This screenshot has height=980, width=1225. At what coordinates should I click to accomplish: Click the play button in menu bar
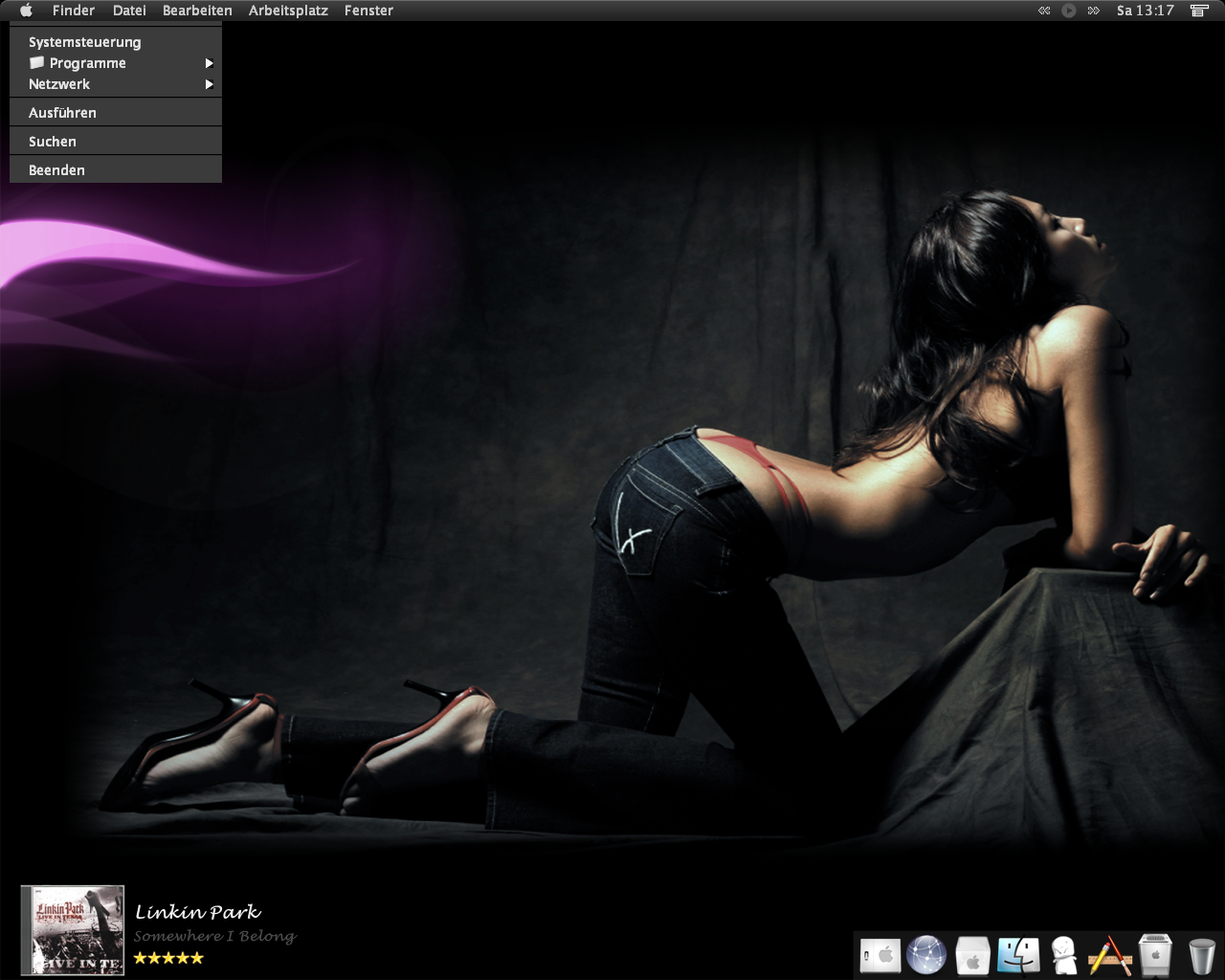1069,11
